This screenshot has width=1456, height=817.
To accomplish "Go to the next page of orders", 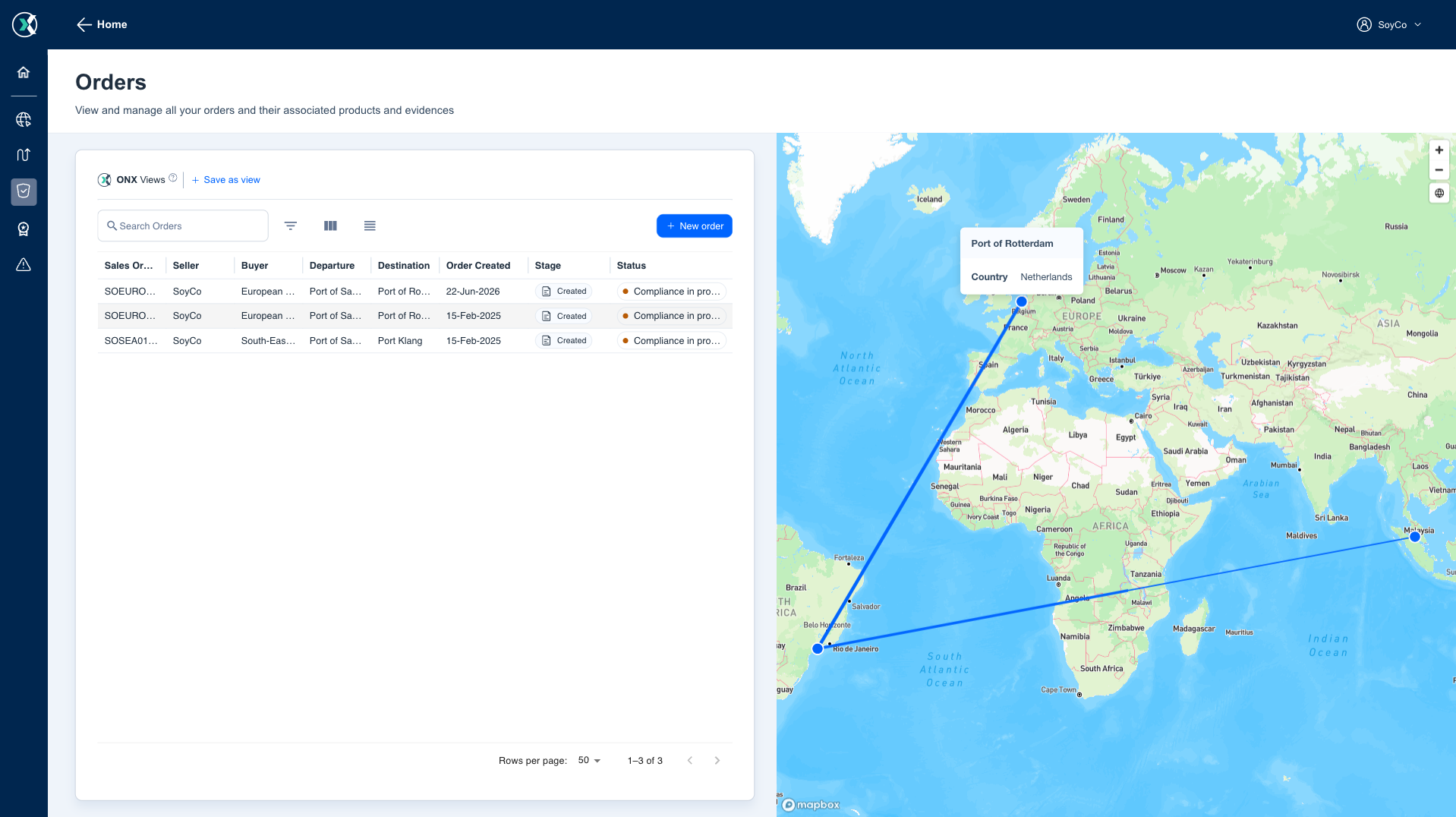I will click(x=717, y=760).
